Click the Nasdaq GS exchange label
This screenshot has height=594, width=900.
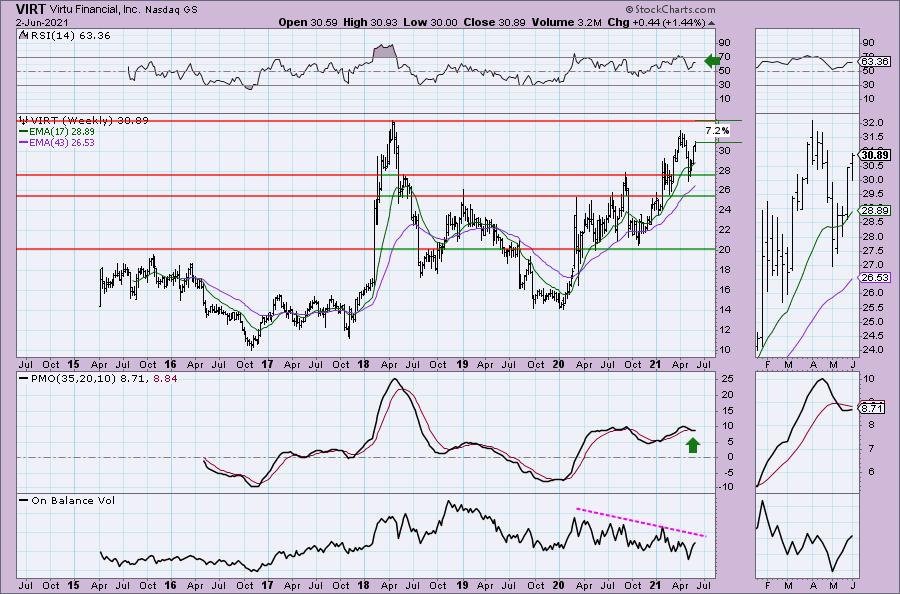pyautogui.click(x=171, y=10)
